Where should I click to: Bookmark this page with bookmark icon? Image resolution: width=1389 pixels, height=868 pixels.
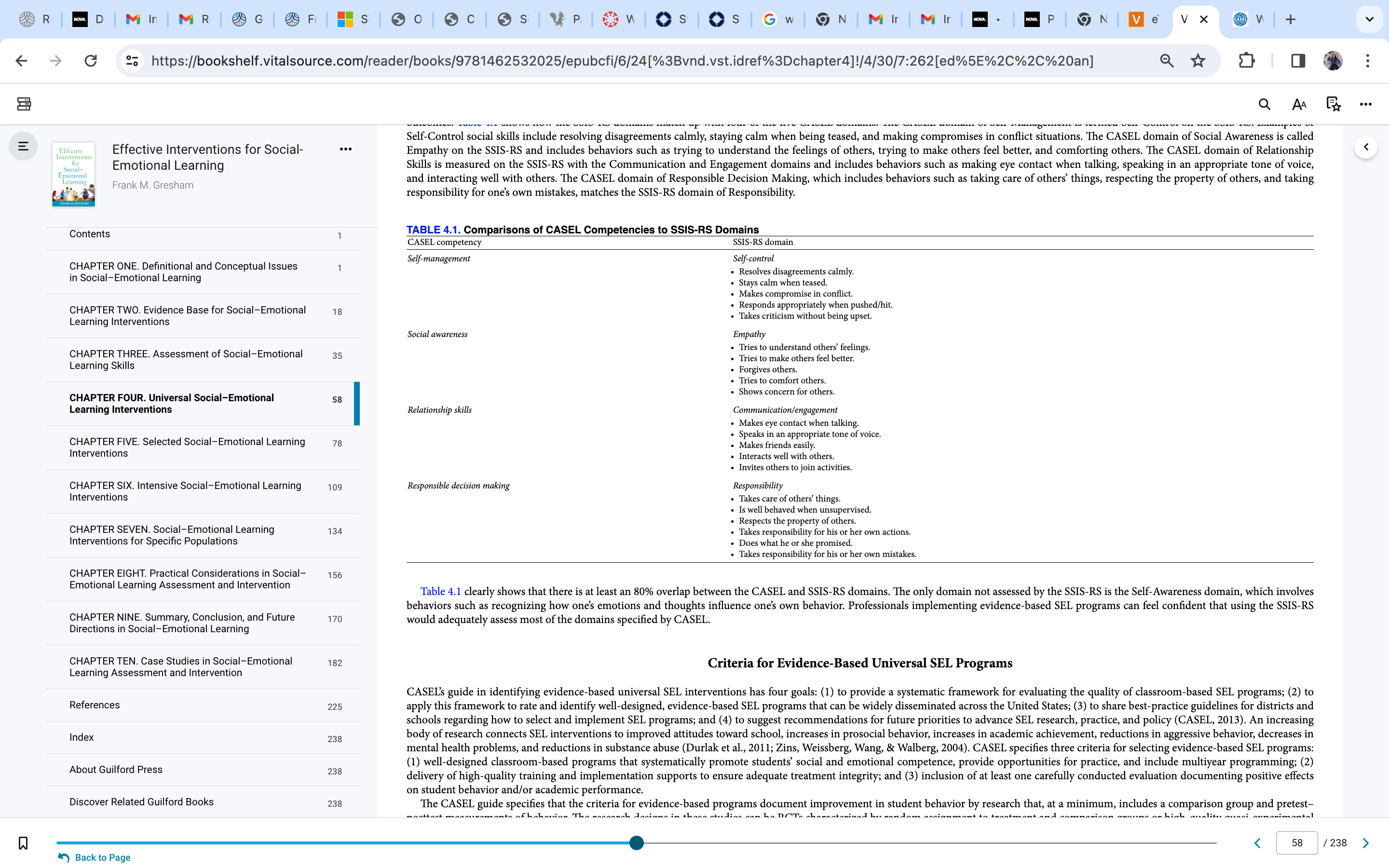click(x=23, y=843)
